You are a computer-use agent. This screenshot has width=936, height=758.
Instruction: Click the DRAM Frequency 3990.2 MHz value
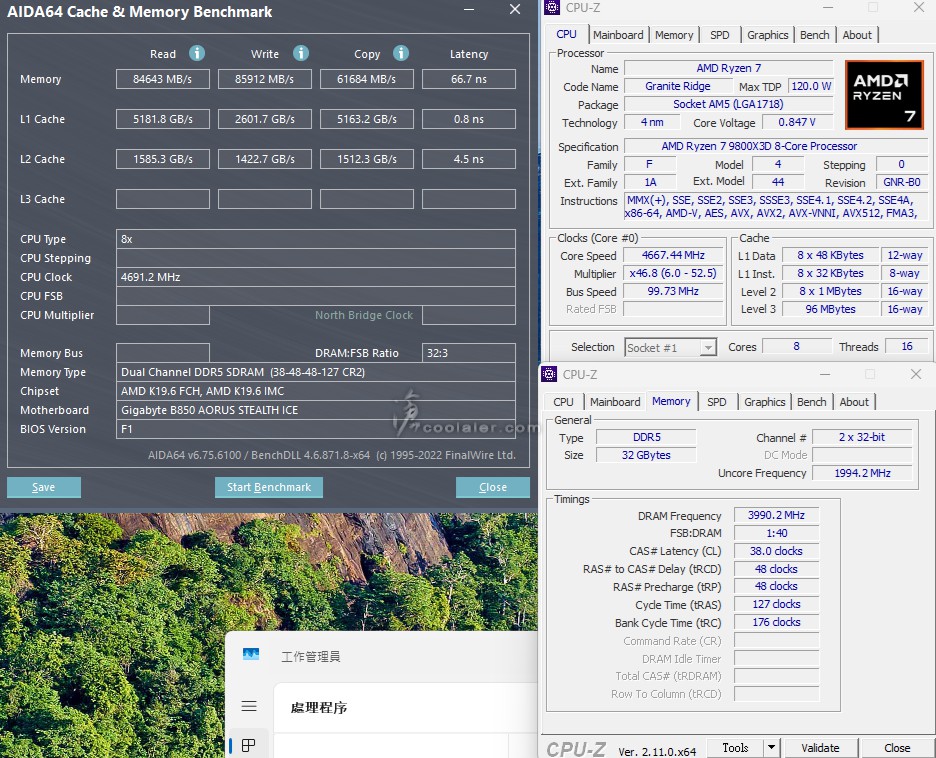776,515
